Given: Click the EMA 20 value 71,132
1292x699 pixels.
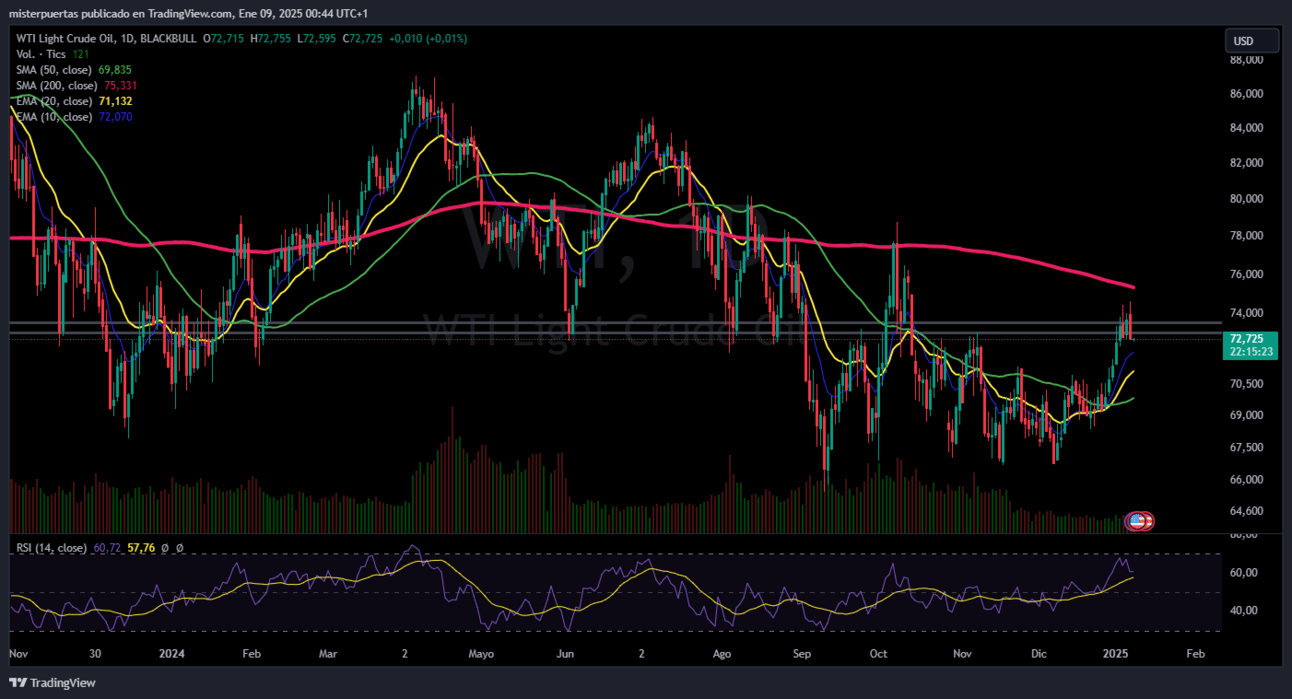Looking at the screenshot, I should pyautogui.click(x=116, y=101).
